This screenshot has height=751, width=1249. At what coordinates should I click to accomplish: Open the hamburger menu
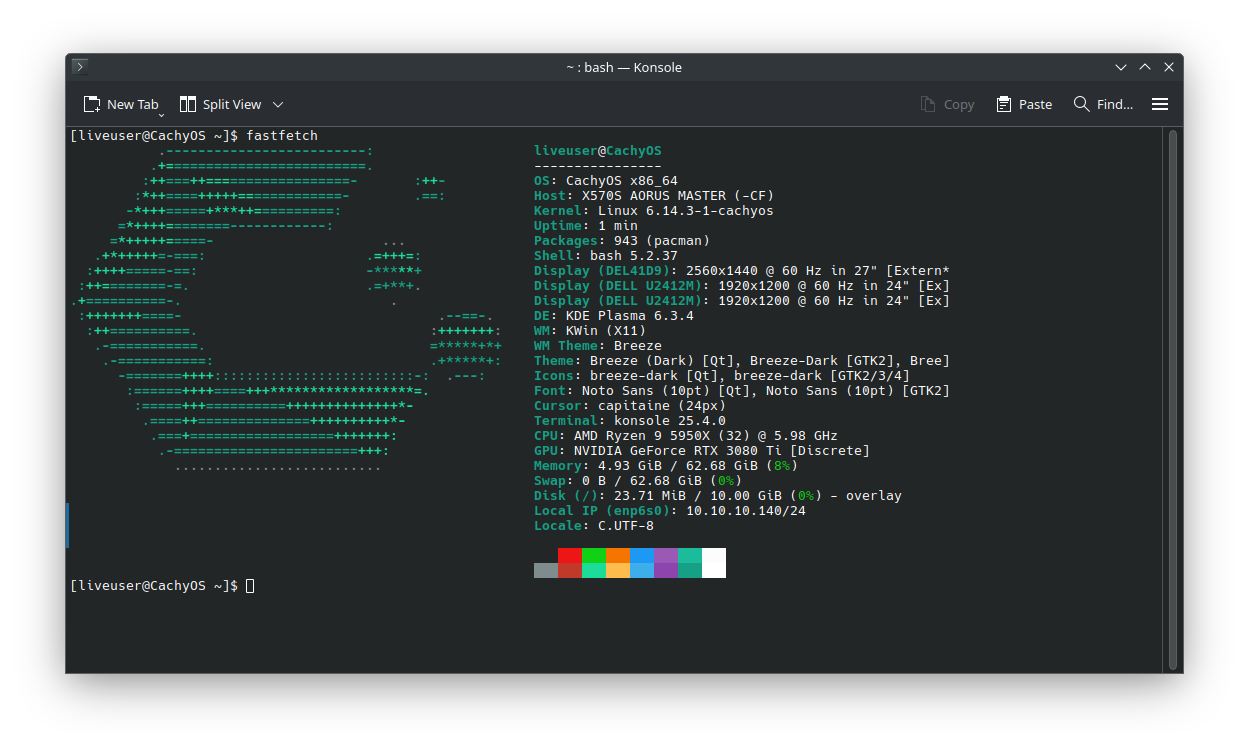[x=1160, y=104]
